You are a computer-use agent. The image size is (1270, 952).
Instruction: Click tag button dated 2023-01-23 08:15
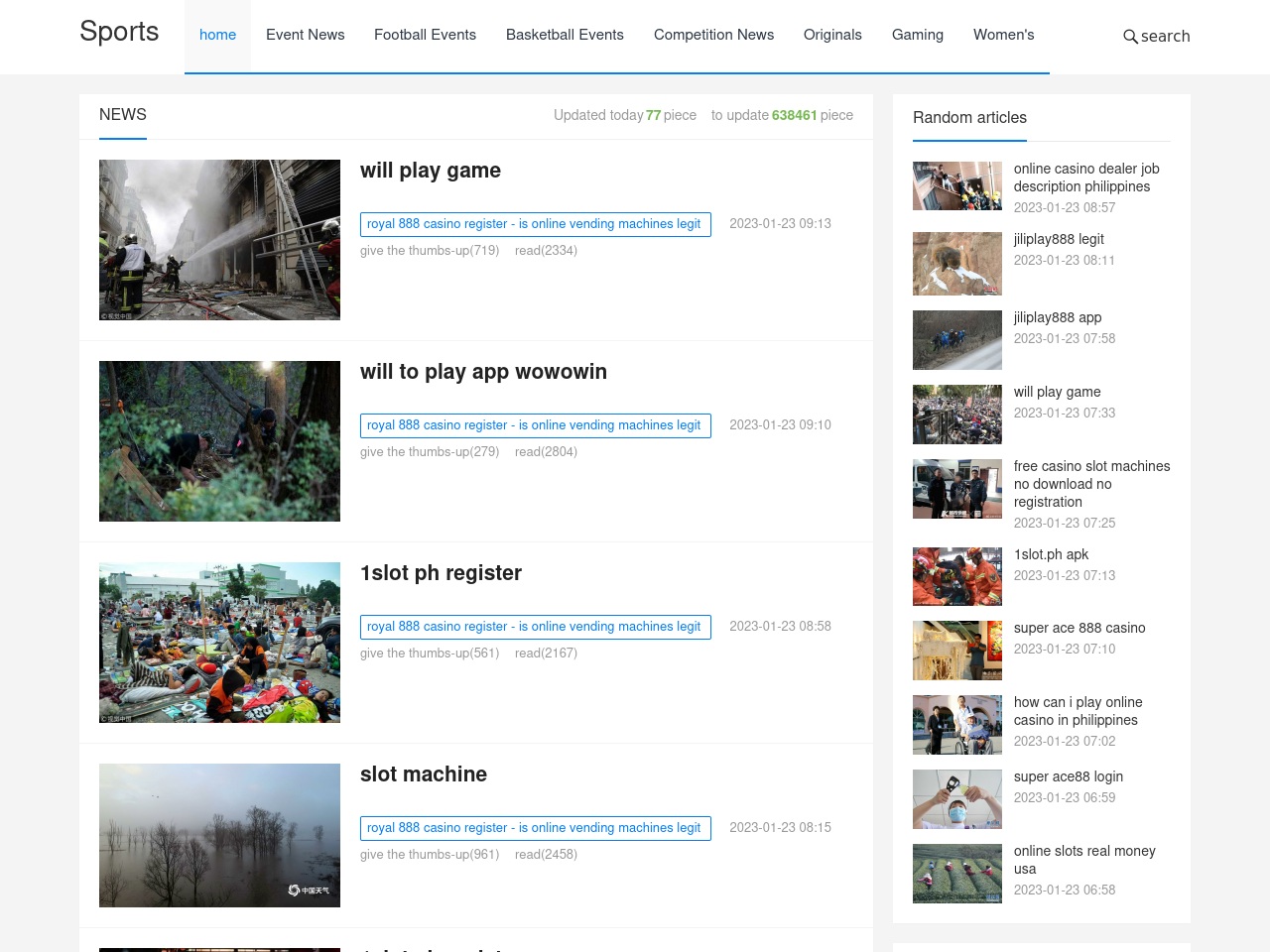tap(536, 828)
